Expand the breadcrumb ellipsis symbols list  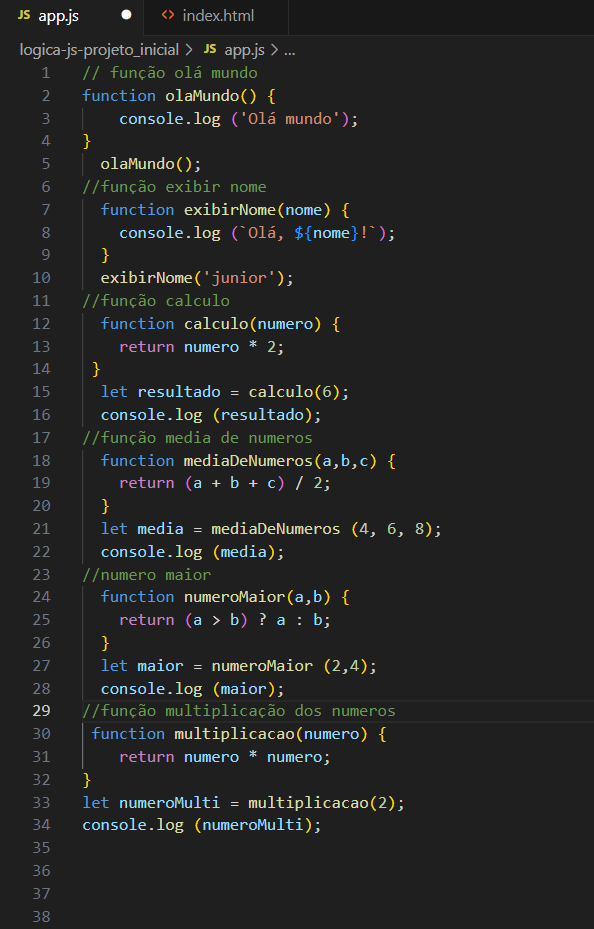(290, 50)
